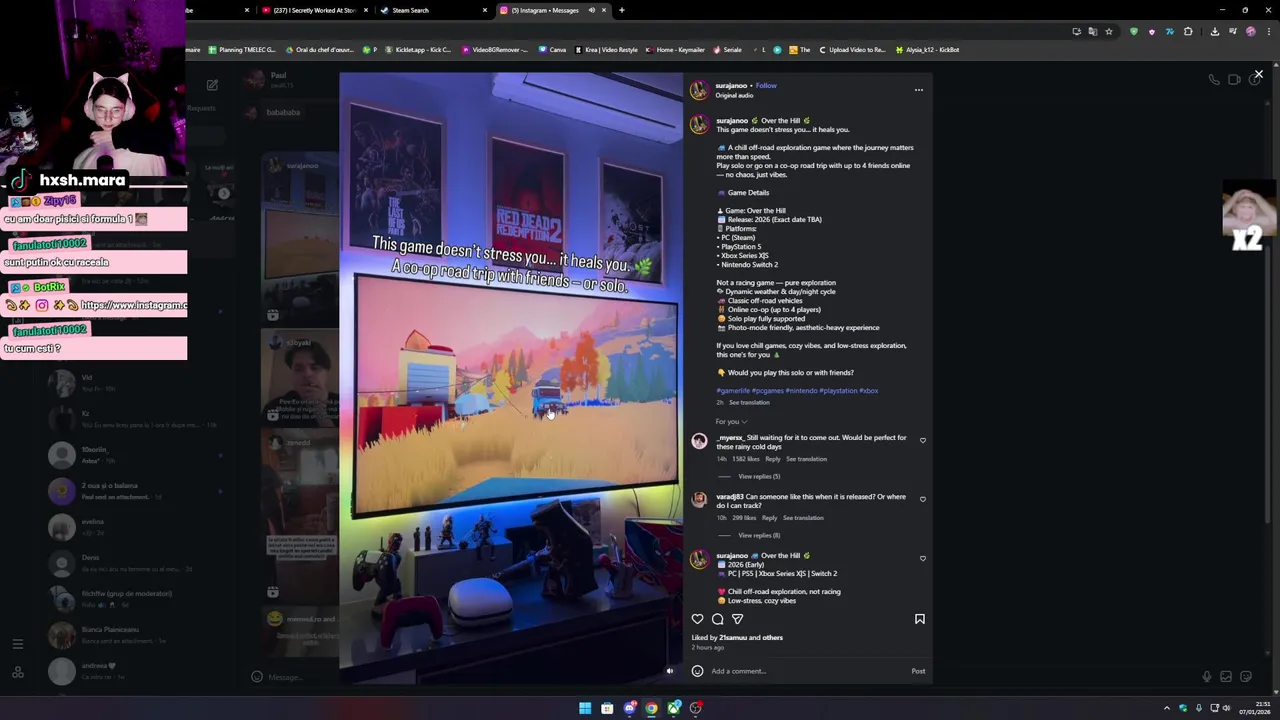The image size is (1280, 720).
Task: Start audio call phone icon
Action: [1214, 80]
